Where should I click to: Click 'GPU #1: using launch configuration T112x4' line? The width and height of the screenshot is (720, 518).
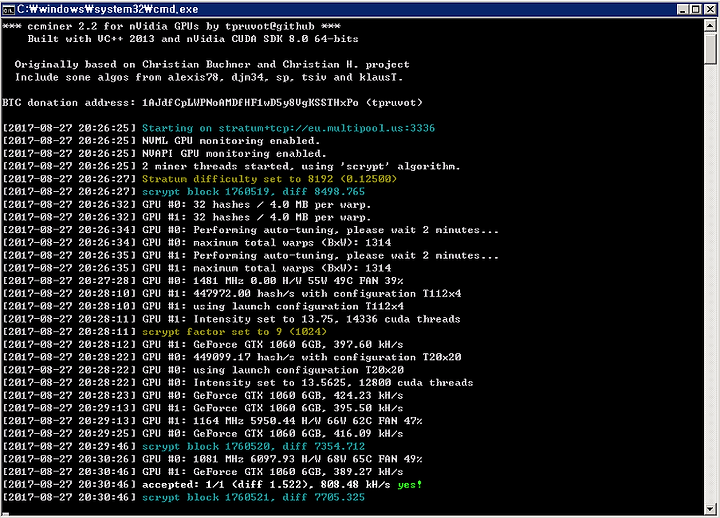pos(203,306)
